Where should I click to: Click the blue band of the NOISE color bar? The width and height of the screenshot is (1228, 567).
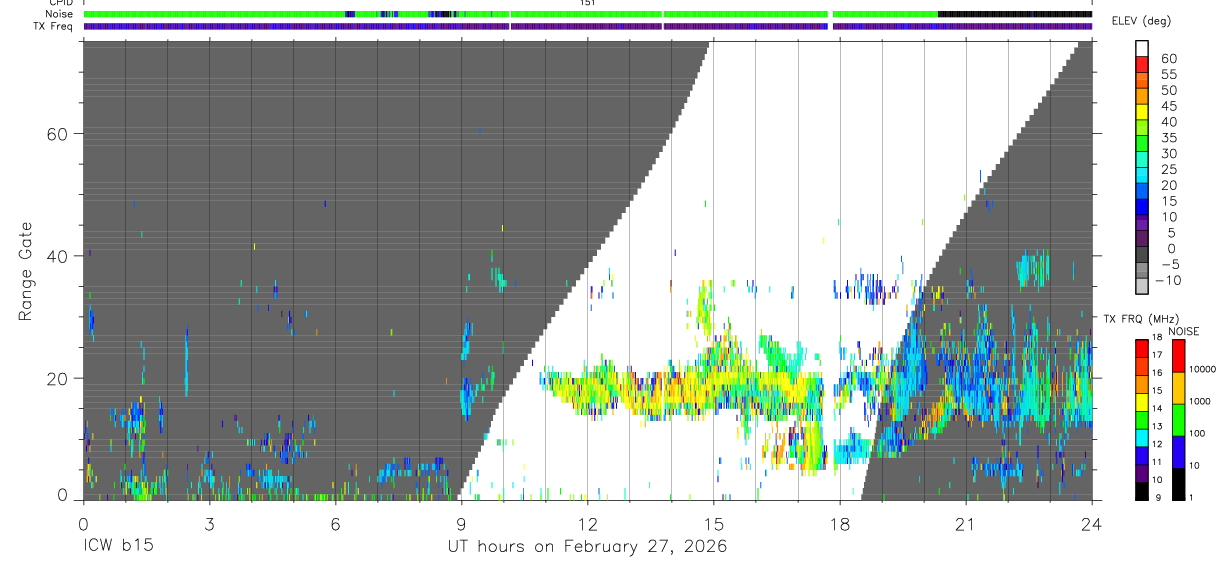(1179, 452)
